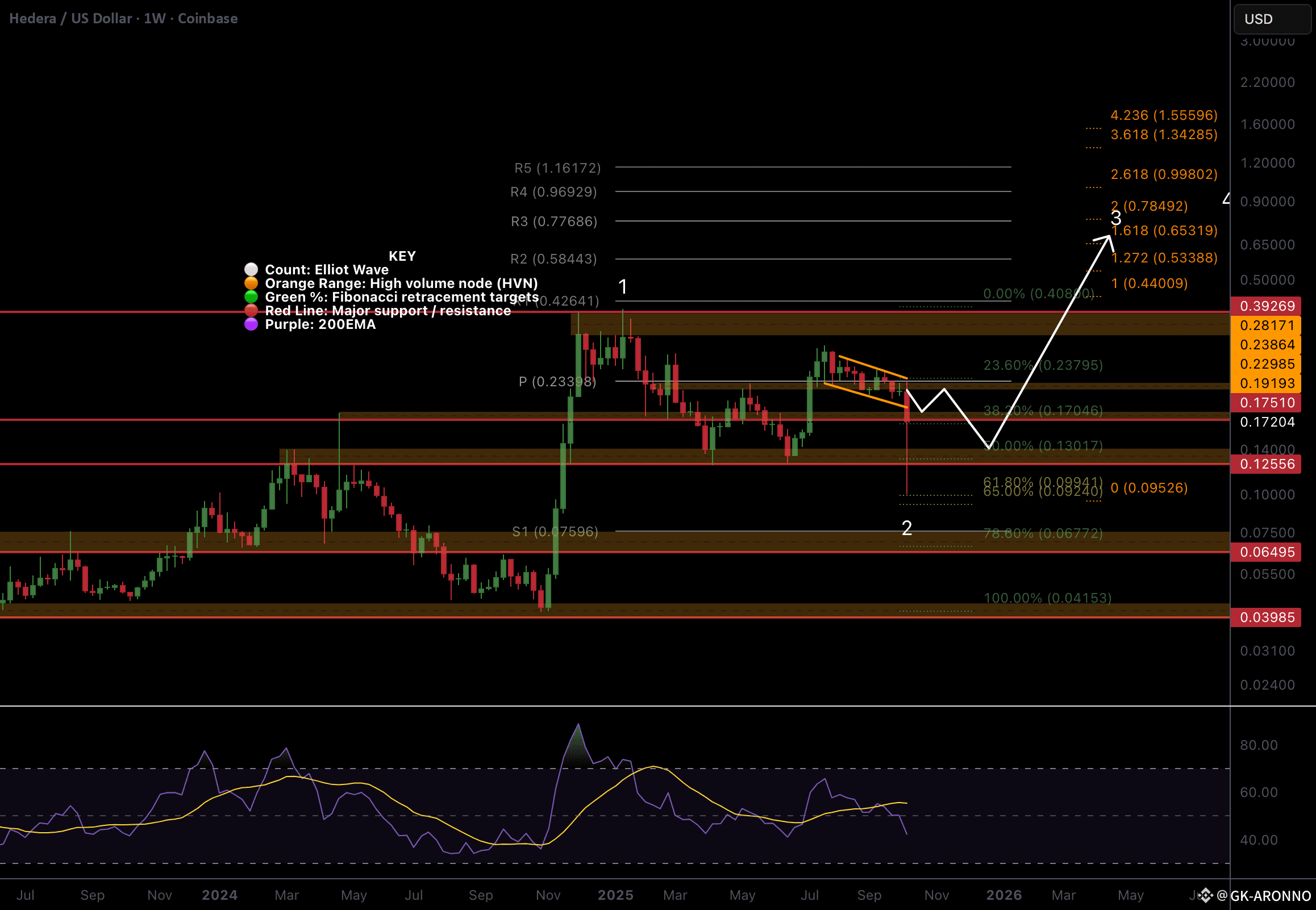Screen dimensions: 1316x910
Task: Click the 0.06495 red price tag
Action: (1267, 552)
